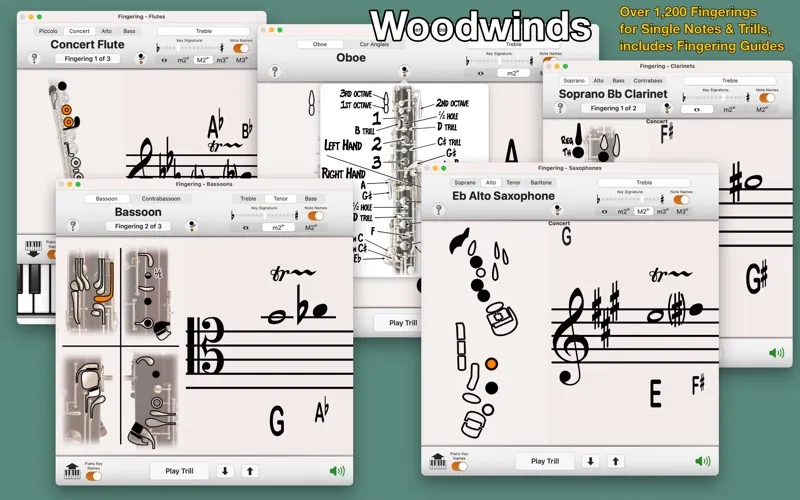
Task: Toggle Note Names in the Saxophones window
Action: pyautogui.click(x=681, y=199)
